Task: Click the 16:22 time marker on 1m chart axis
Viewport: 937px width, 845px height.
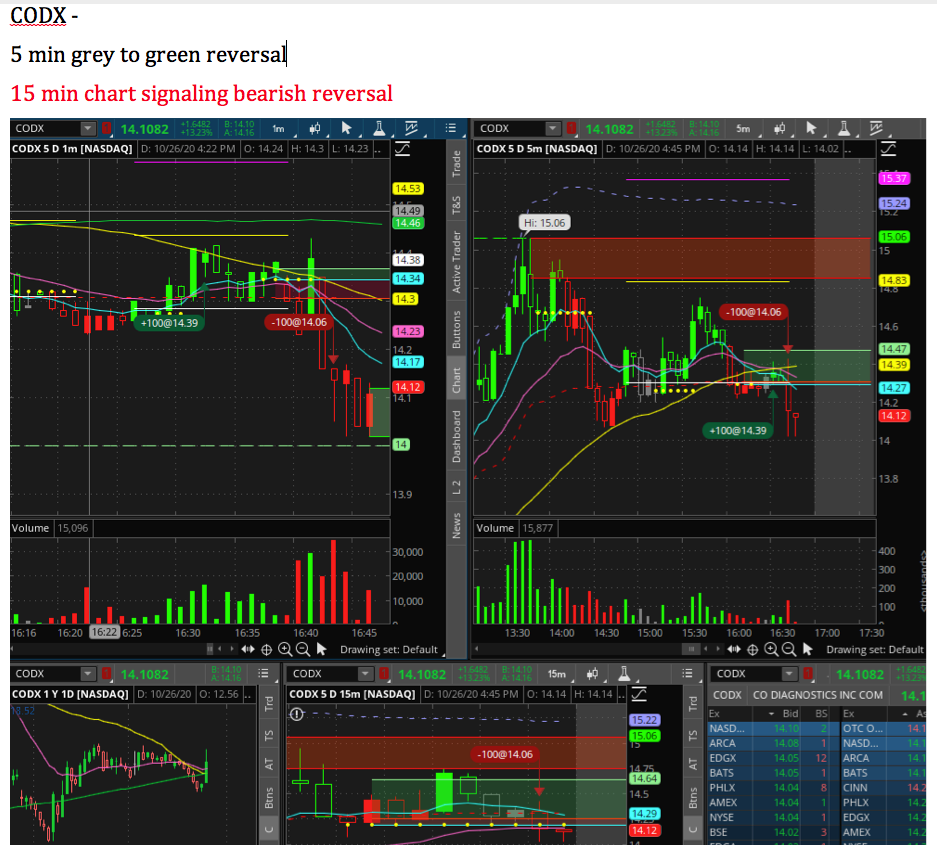Action: pyautogui.click(x=105, y=632)
